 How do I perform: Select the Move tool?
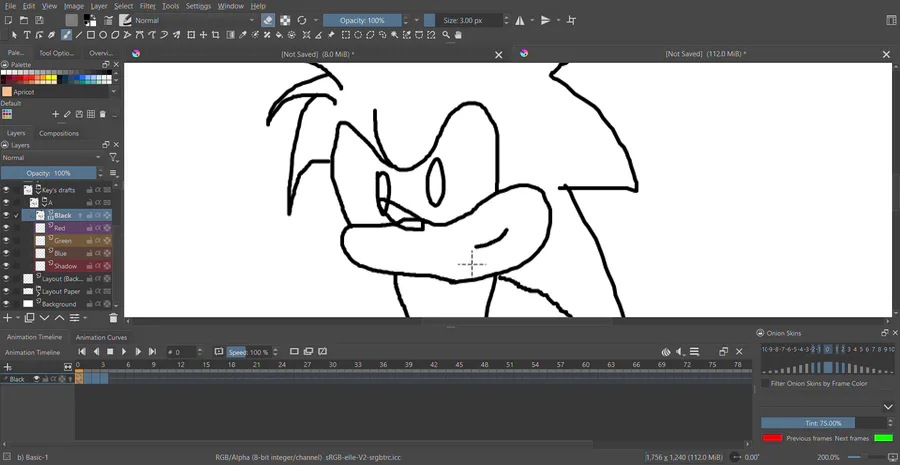[203, 35]
